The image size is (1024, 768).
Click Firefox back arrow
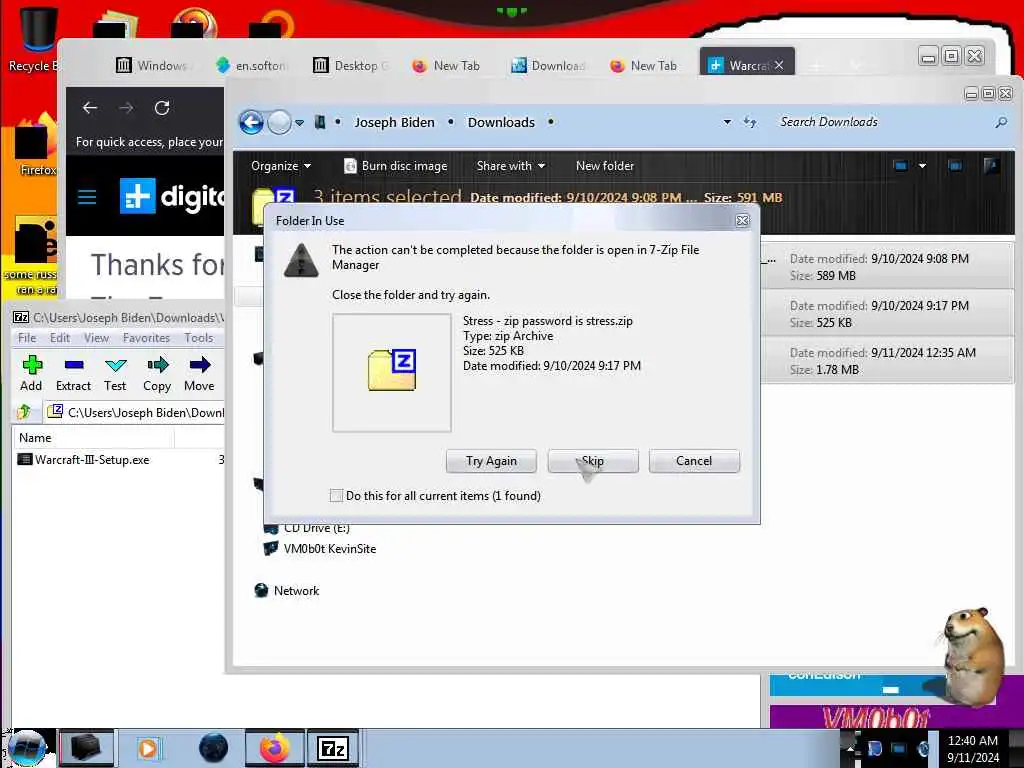coord(89,108)
